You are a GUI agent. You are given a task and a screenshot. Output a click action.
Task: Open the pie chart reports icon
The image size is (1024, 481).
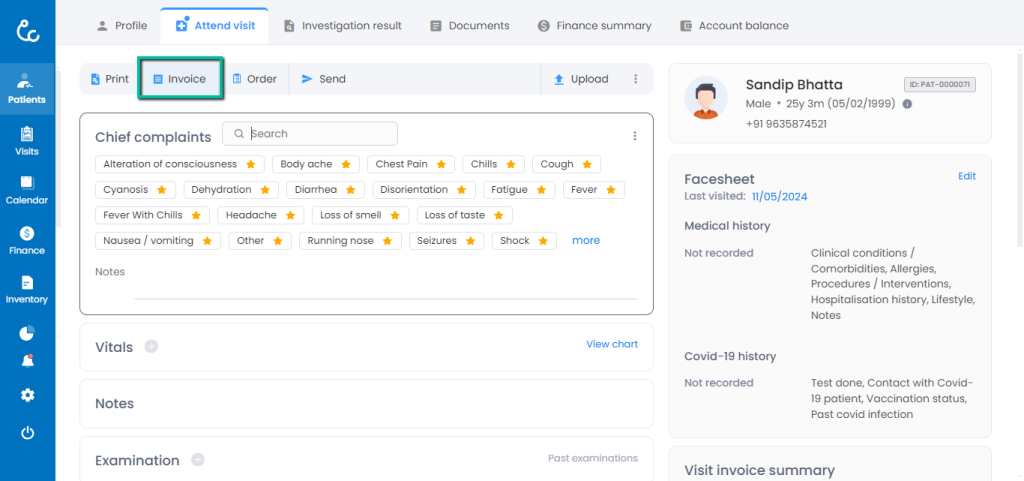point(27,332)
